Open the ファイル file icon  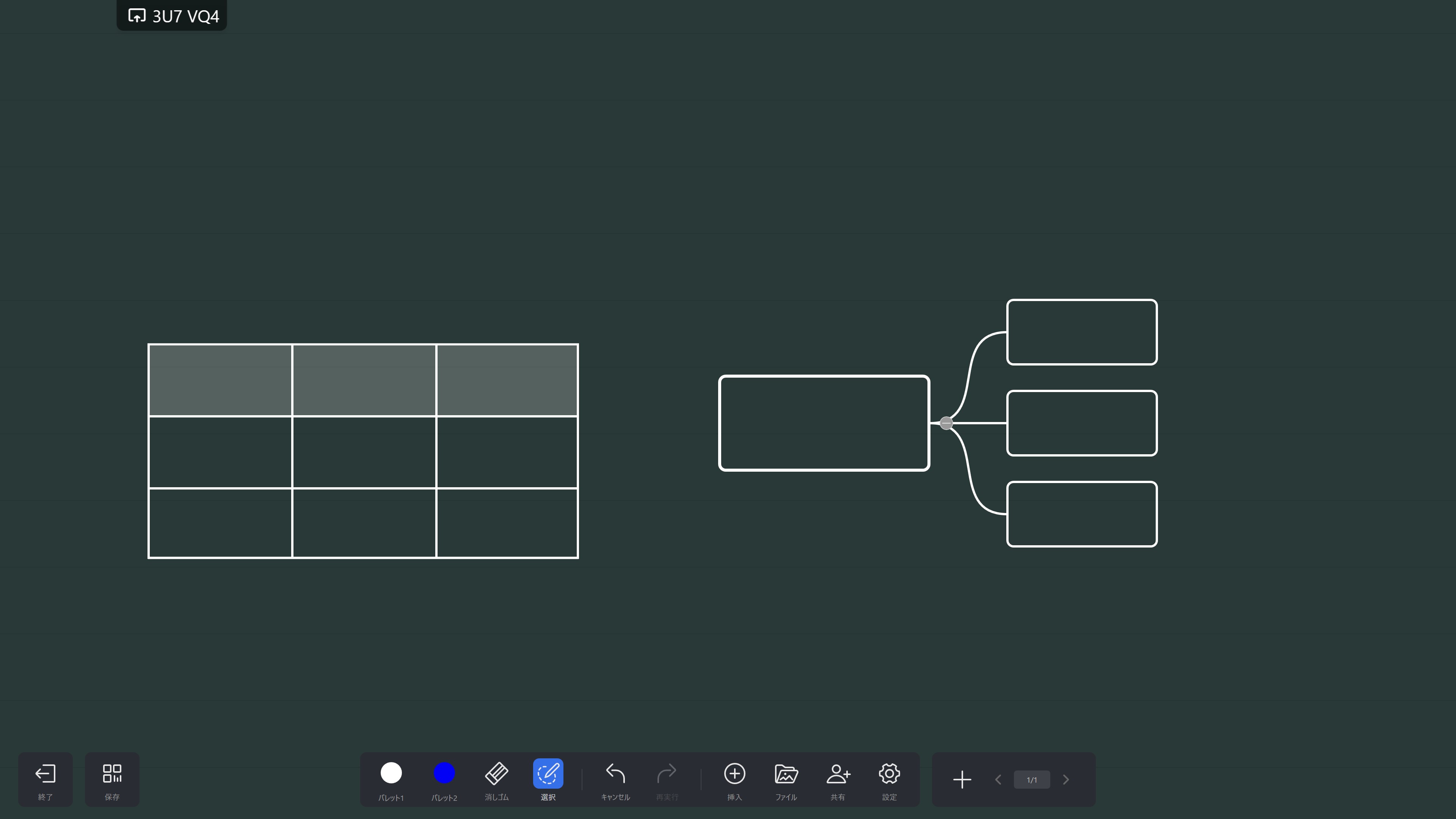click(x=786, y=774)
